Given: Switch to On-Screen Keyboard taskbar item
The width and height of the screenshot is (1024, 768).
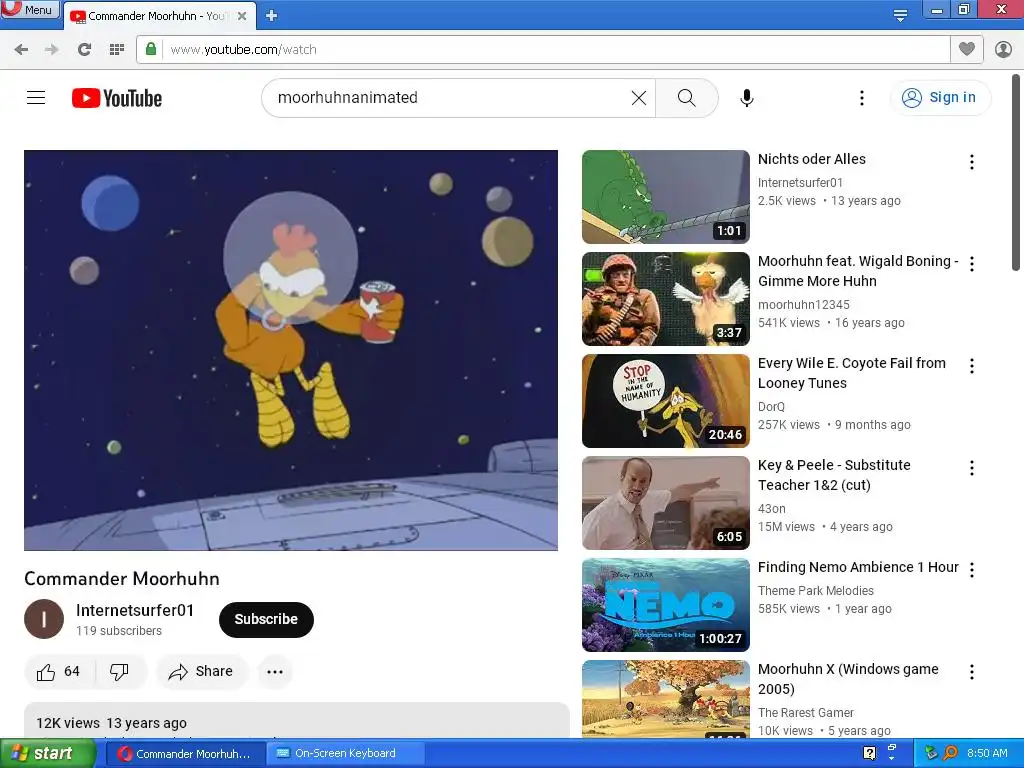Looking at the screenshot, I should 345,754.
